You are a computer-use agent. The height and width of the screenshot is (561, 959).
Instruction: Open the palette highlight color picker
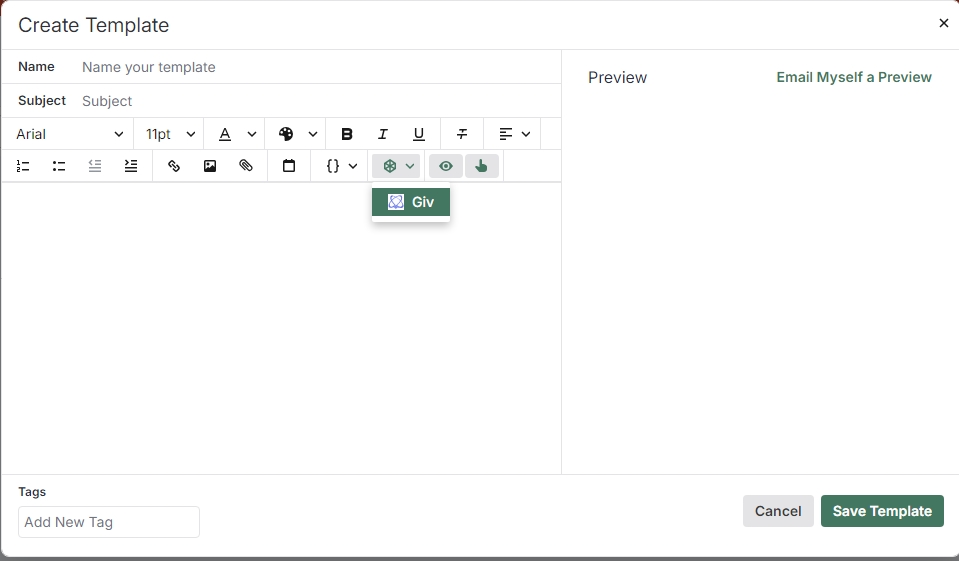click(x=297, y=134)
